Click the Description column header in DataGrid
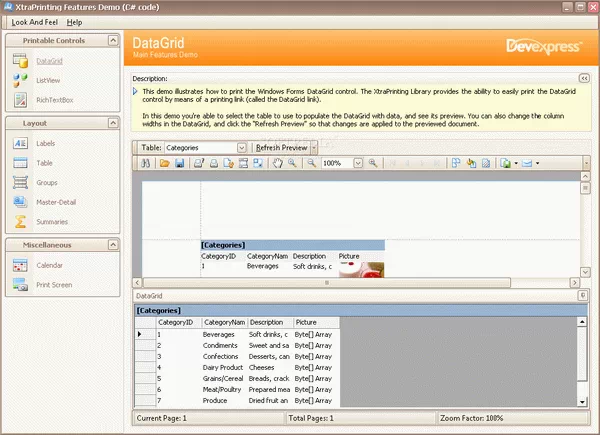The width and height of the screenshot is (600, 435). tap(270, 323)
